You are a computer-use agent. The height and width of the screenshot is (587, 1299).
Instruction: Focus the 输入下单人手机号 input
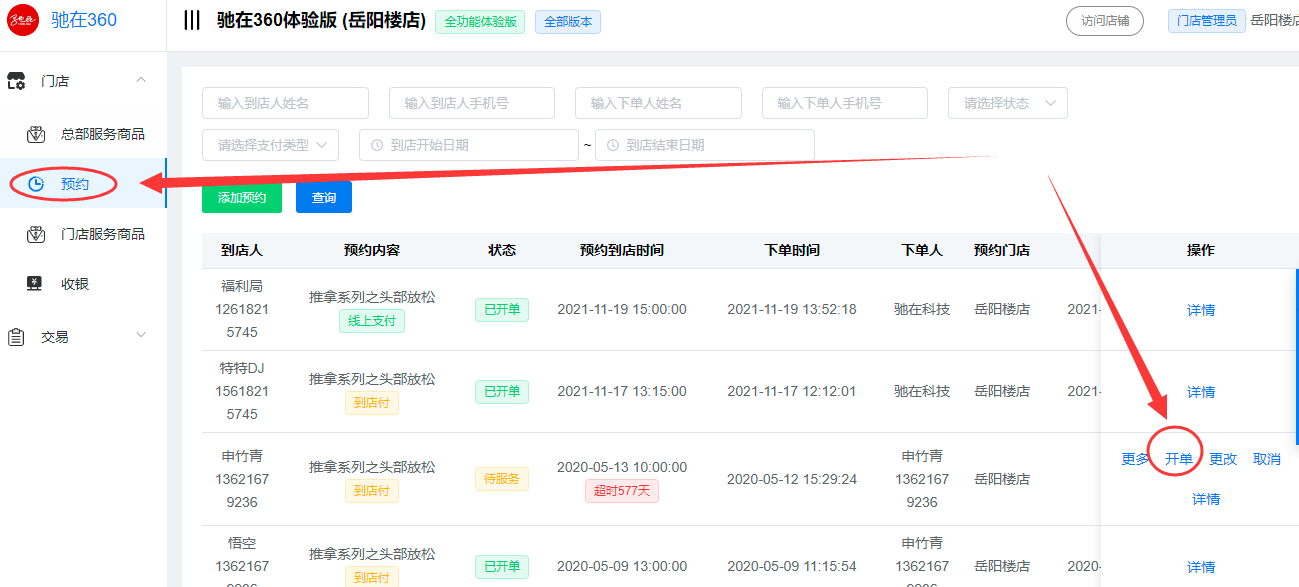click(x=845, y=103)
